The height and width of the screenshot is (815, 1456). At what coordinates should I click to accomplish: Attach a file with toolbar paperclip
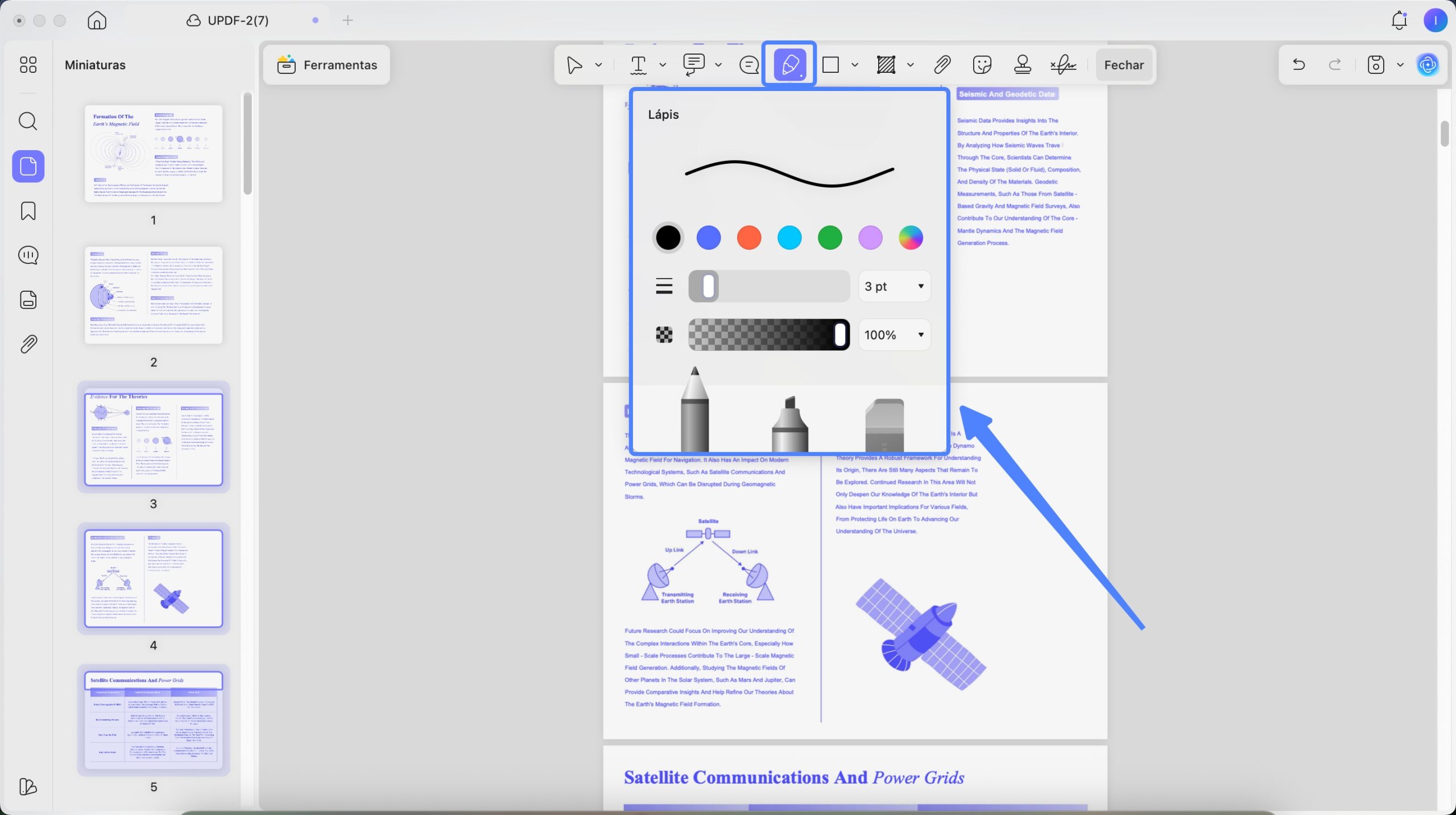click(x=942, y=65)
